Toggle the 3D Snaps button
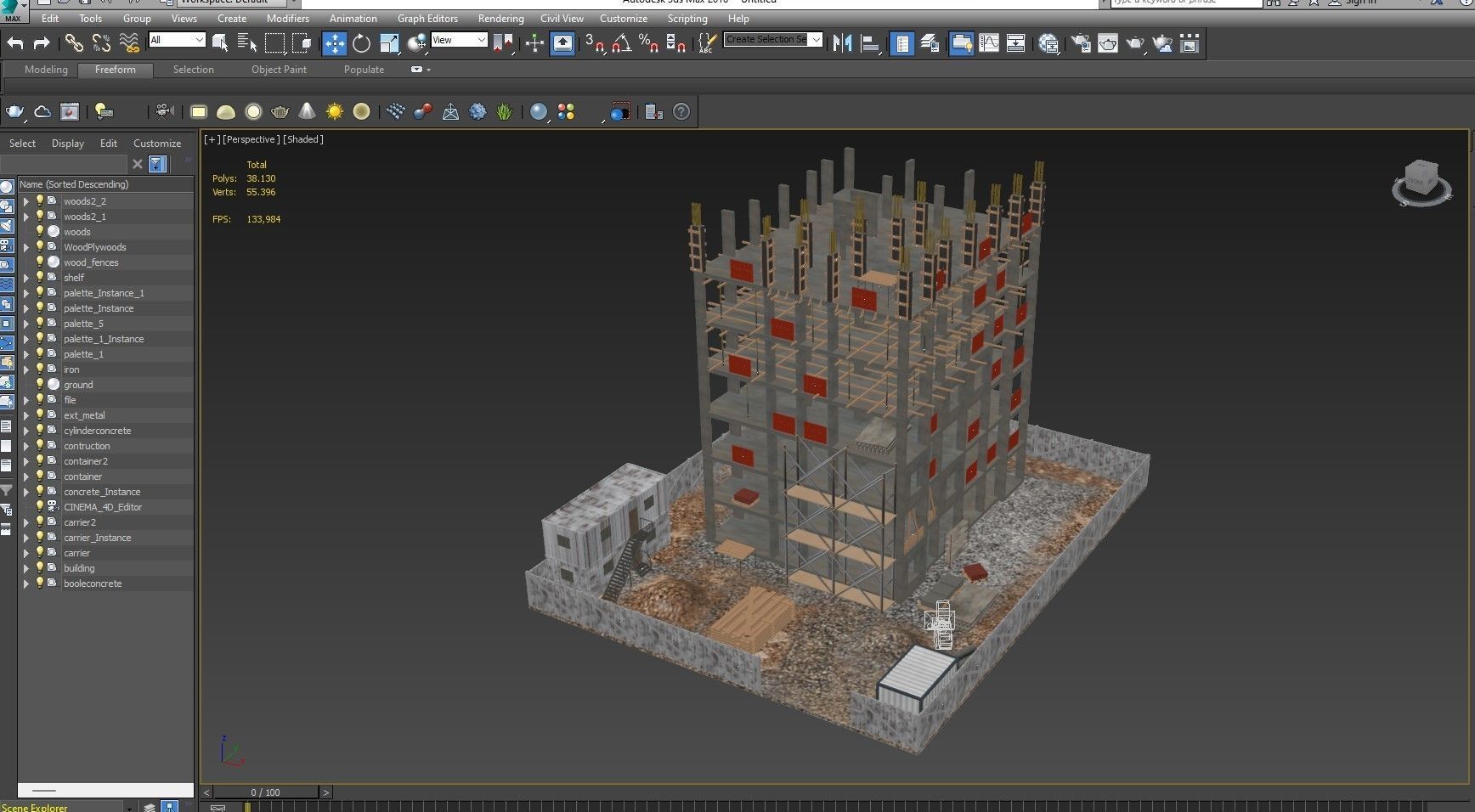This screenshot has height=812, width=1475. coord(594,42)
